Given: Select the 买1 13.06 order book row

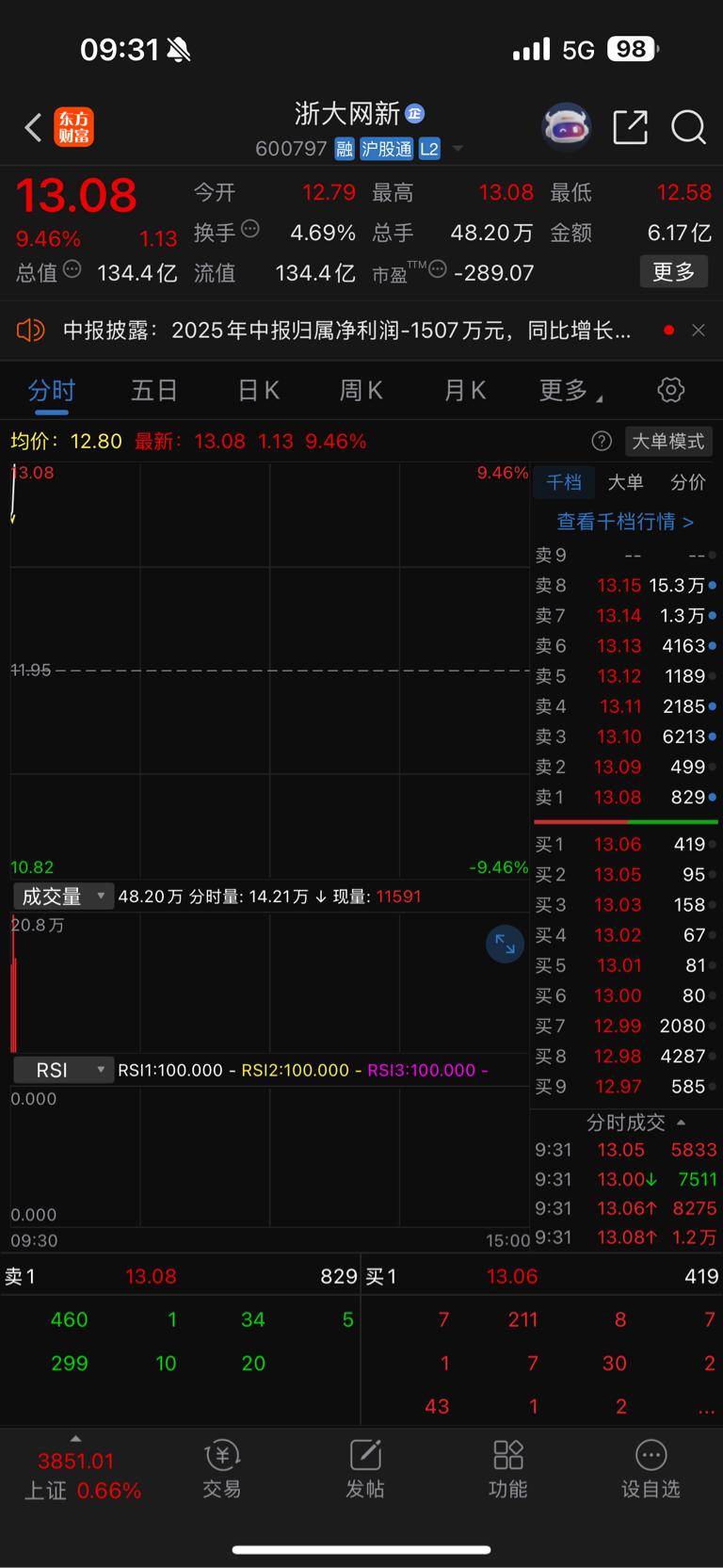Looking at the screenshot, I should 626,845.
